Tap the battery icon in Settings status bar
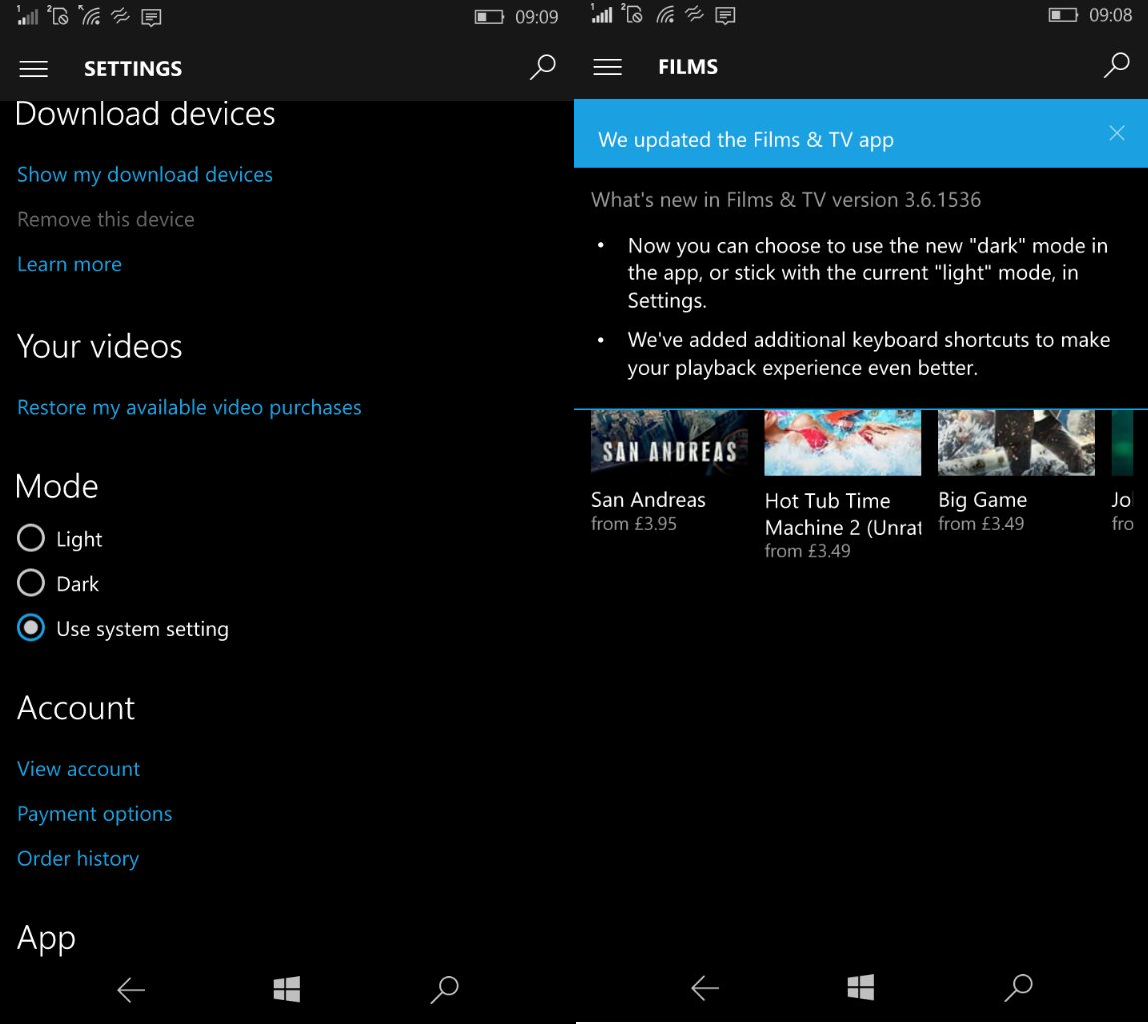The image size is (1148, 1024). [489, 17]
